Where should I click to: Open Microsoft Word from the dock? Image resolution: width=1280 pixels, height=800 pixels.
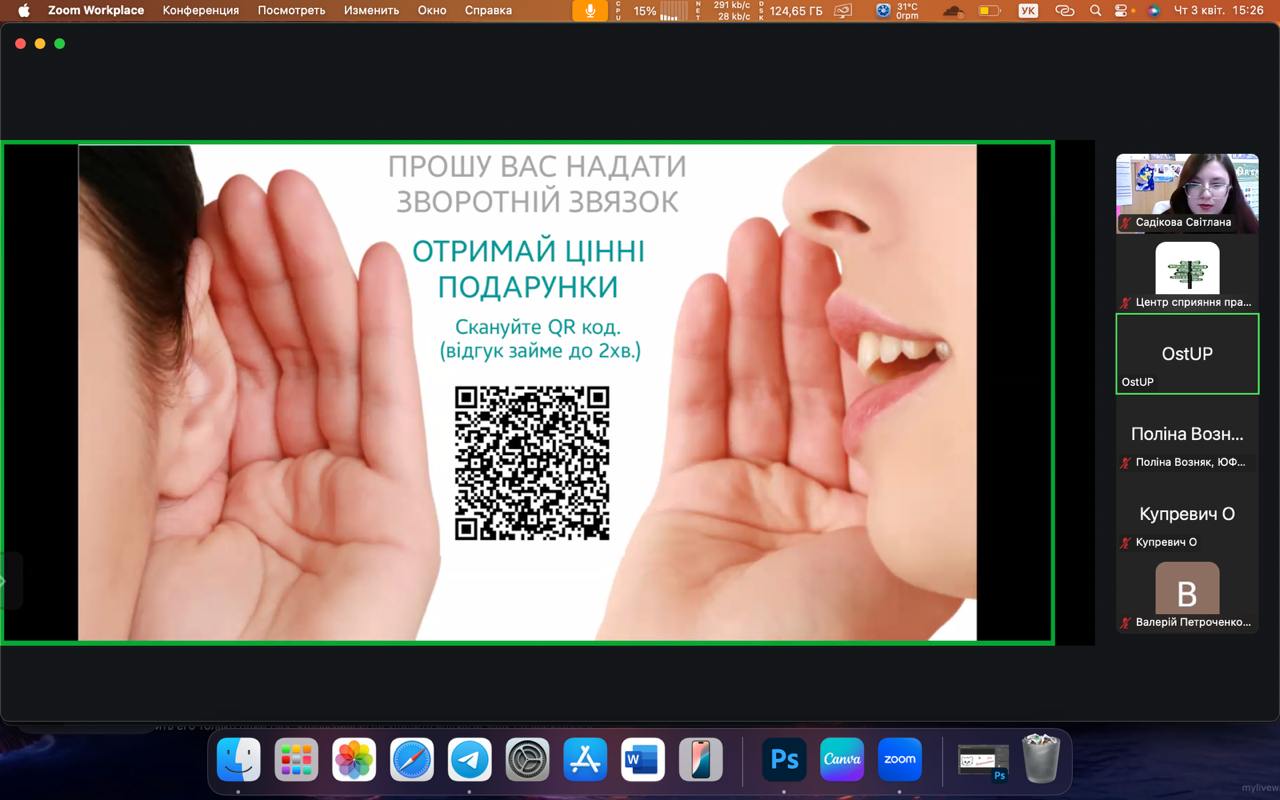(642, 760)
